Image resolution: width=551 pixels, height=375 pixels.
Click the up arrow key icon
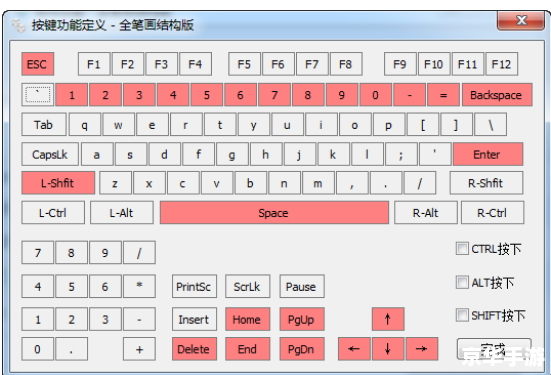pos(388,319)
